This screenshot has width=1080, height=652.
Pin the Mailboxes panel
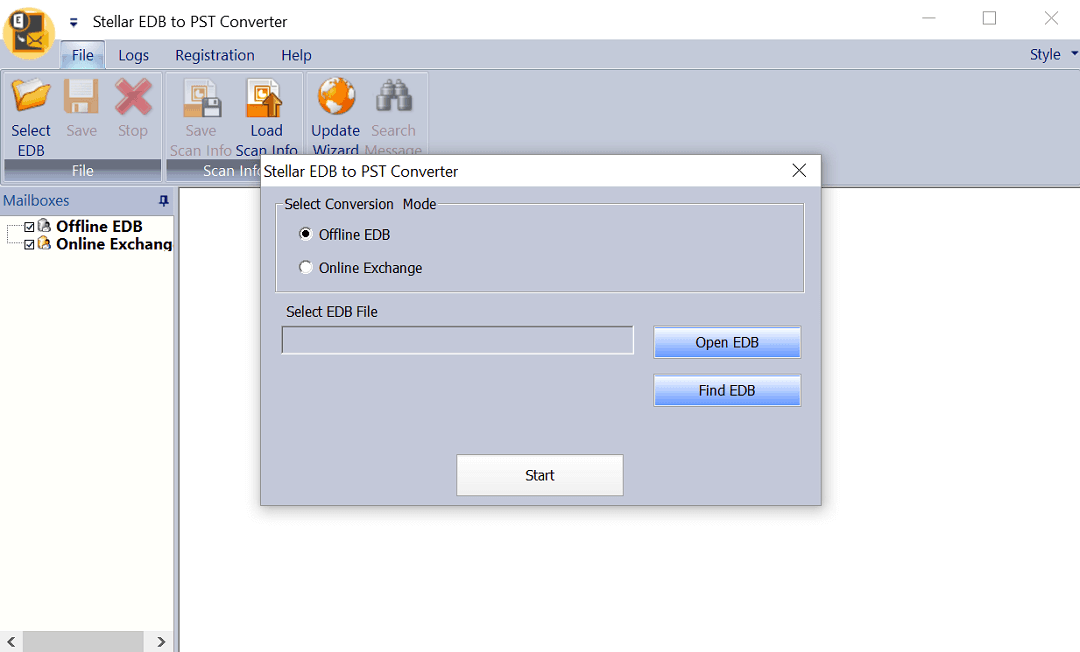[163, 200]
